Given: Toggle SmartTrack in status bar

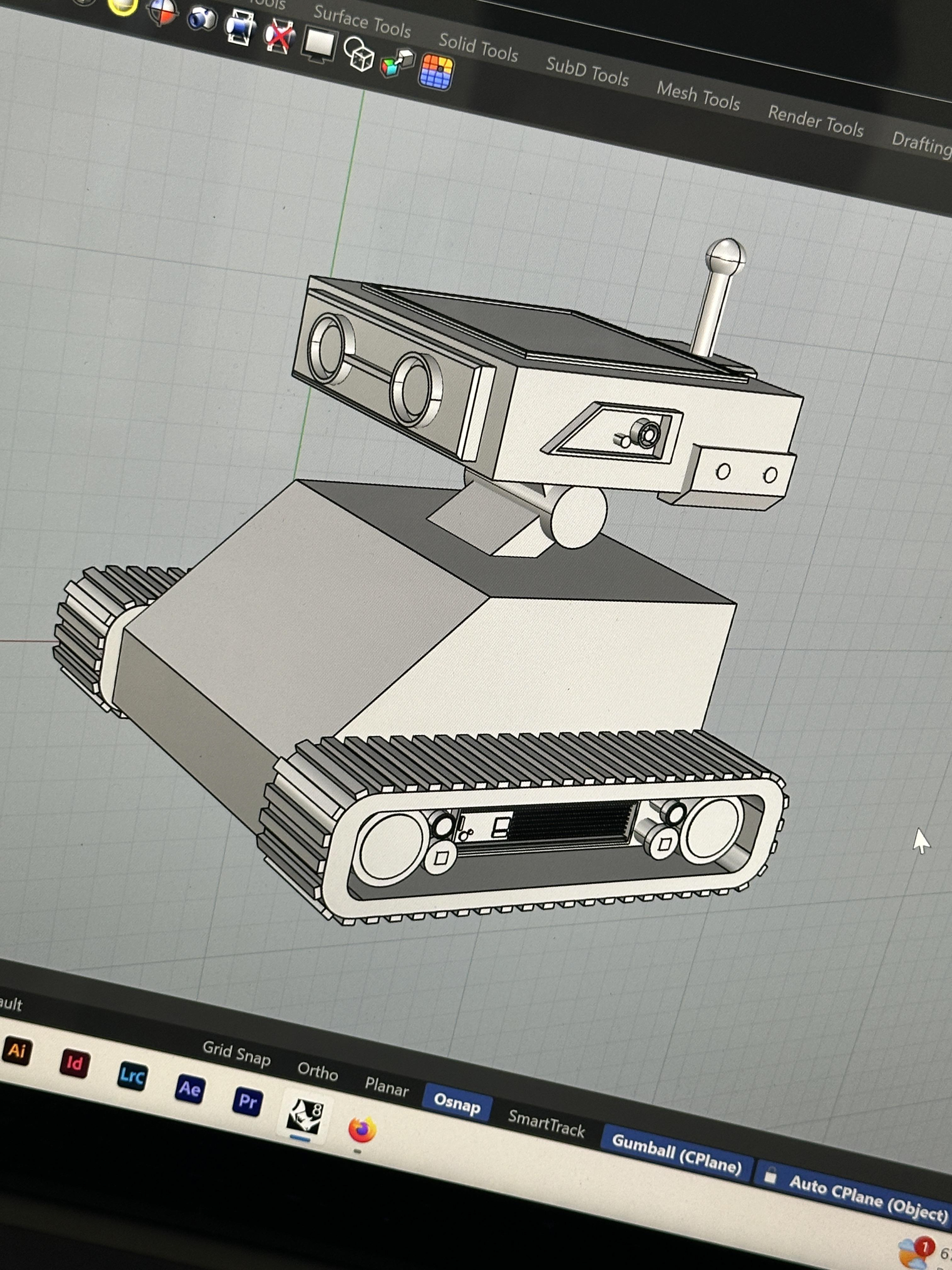Looking at the screenshot, I should [546, 1124].
